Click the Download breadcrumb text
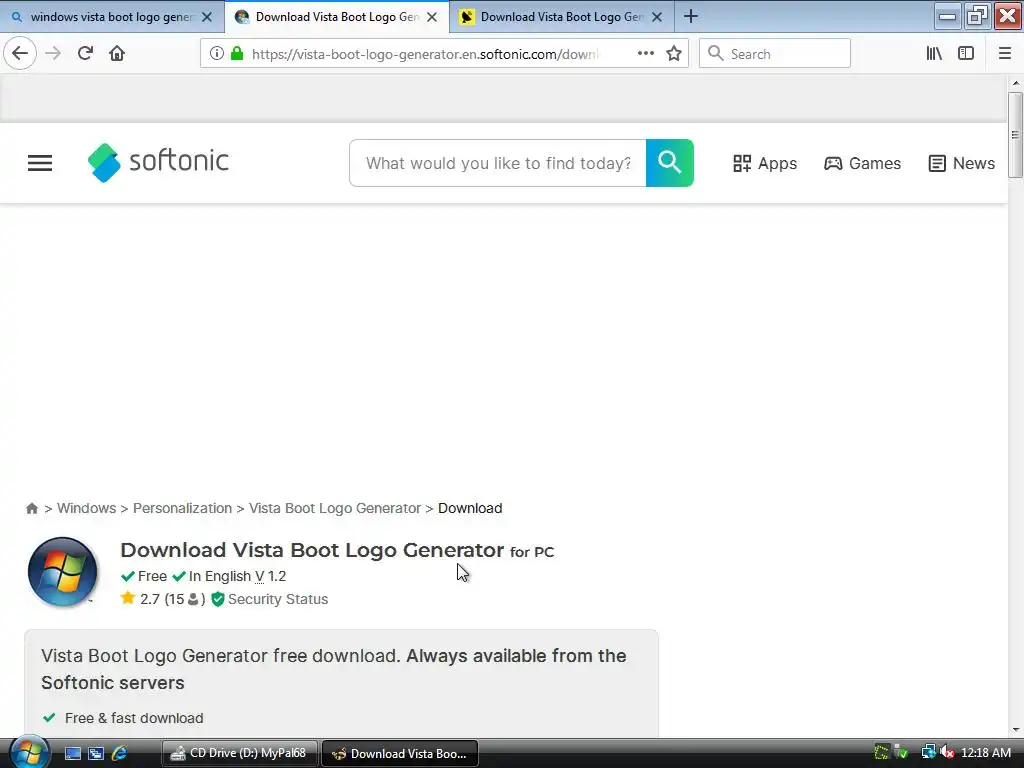This screenshot has height=768, width=1024. tap(470, 508)
